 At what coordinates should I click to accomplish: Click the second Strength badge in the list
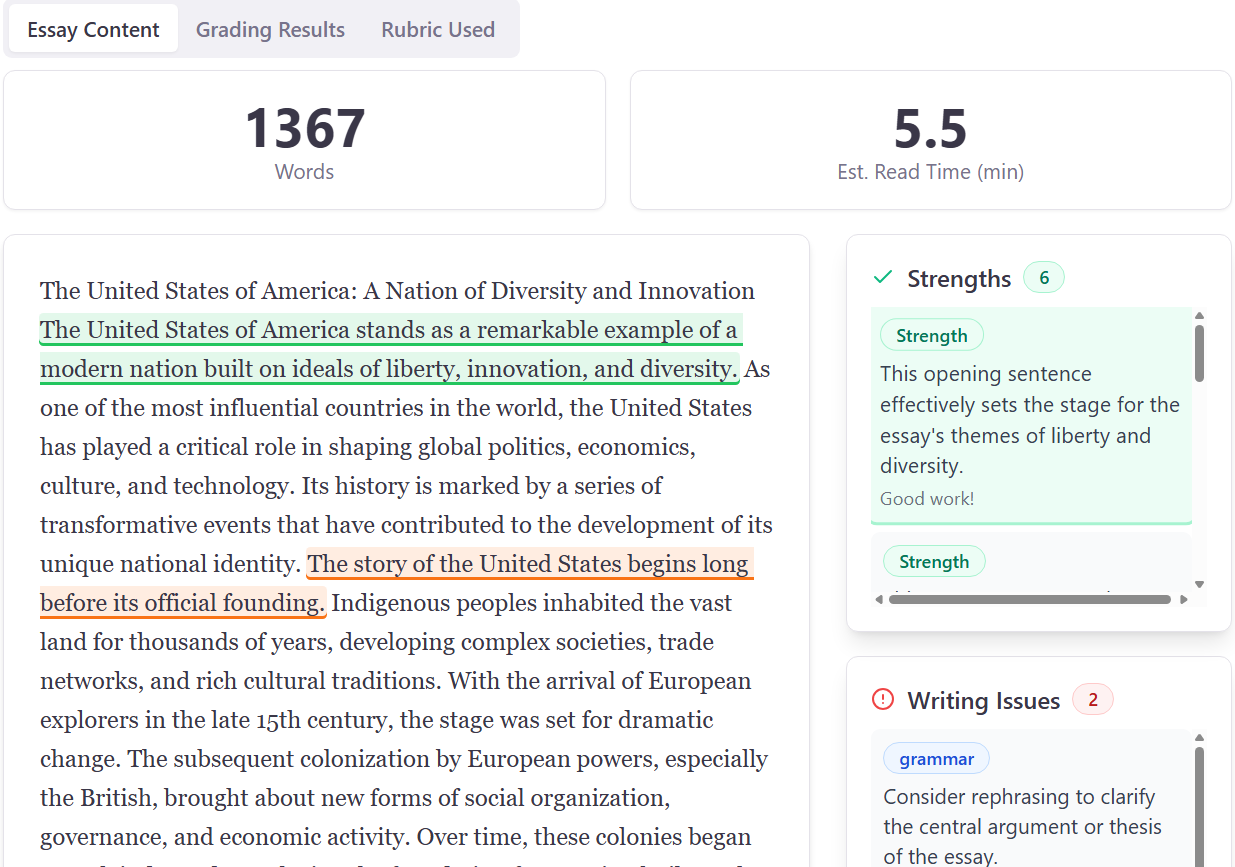tap(933, 561)
